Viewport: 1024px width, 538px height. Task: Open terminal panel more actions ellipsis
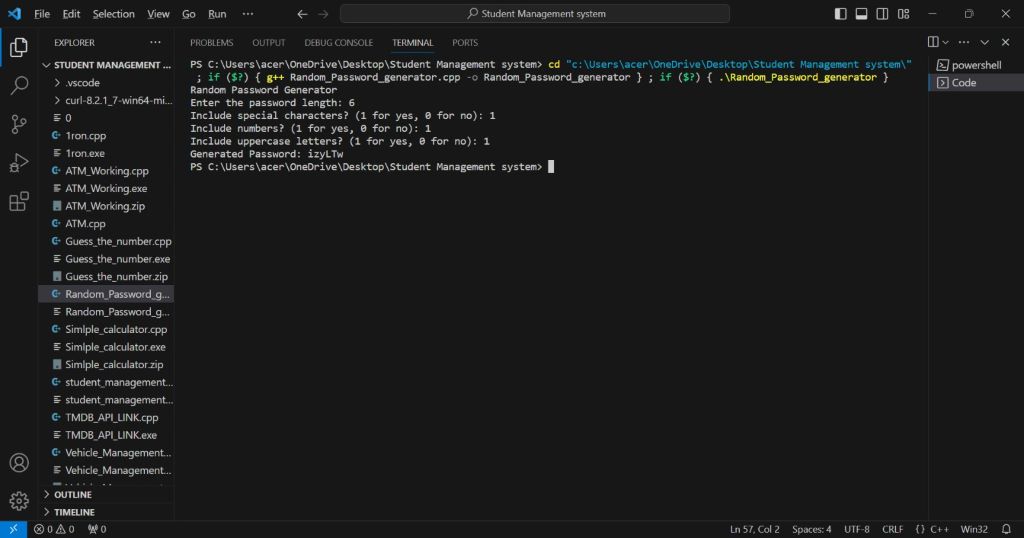964,42
